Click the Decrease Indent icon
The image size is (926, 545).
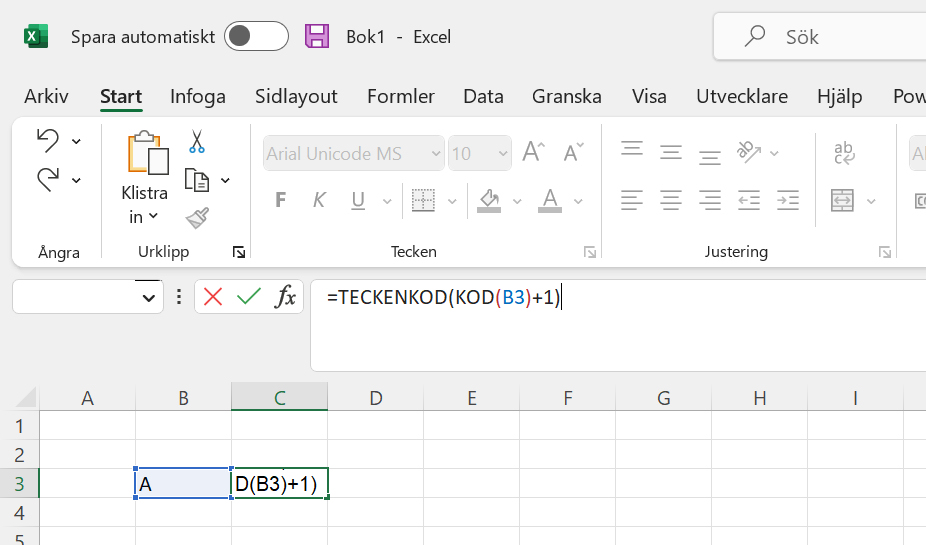click(x=749, y=200)
